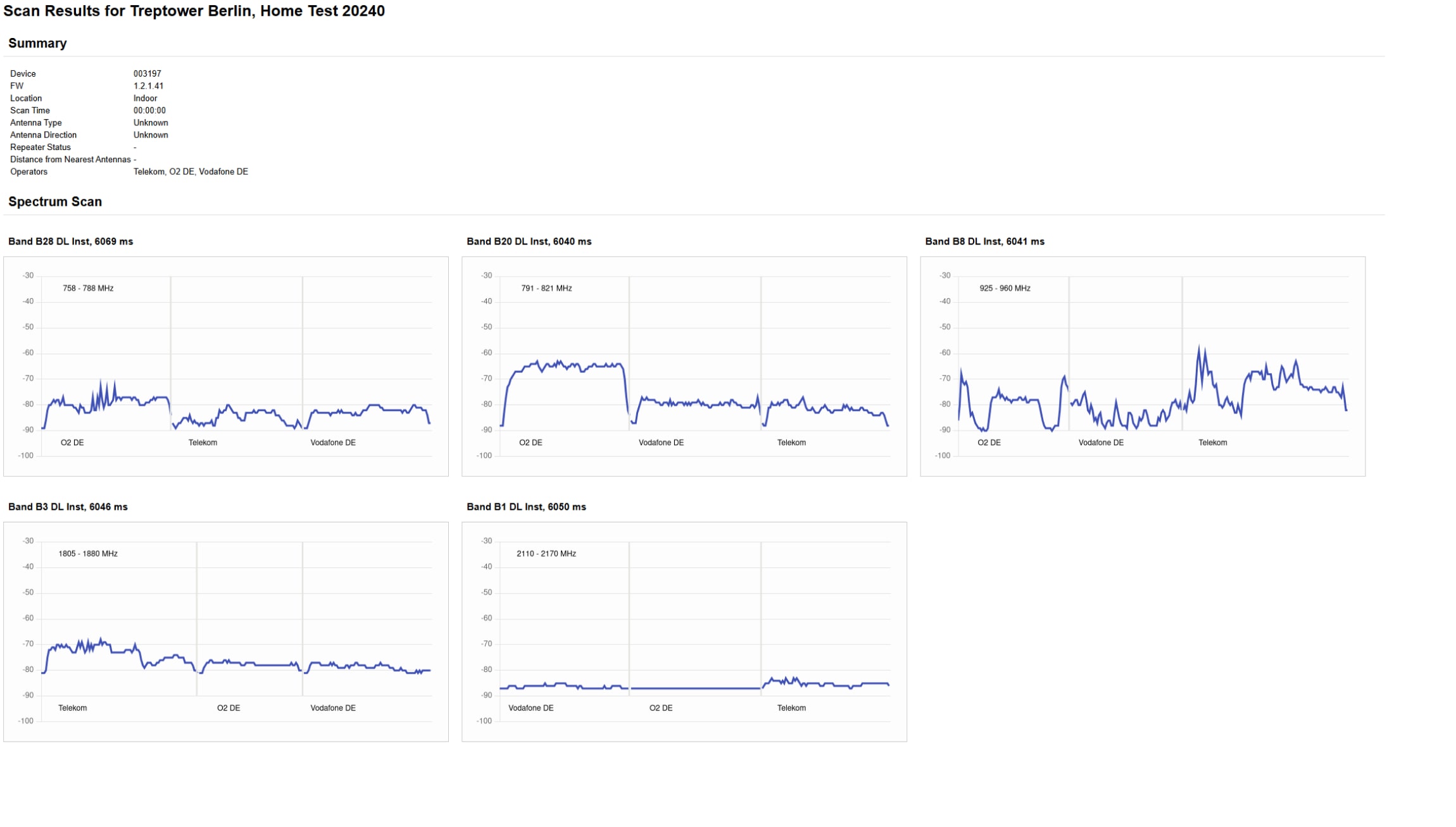This screenshot has width=1456, height=827.
Task: Click Telekom label in the B28 chart
Action: 203,443
